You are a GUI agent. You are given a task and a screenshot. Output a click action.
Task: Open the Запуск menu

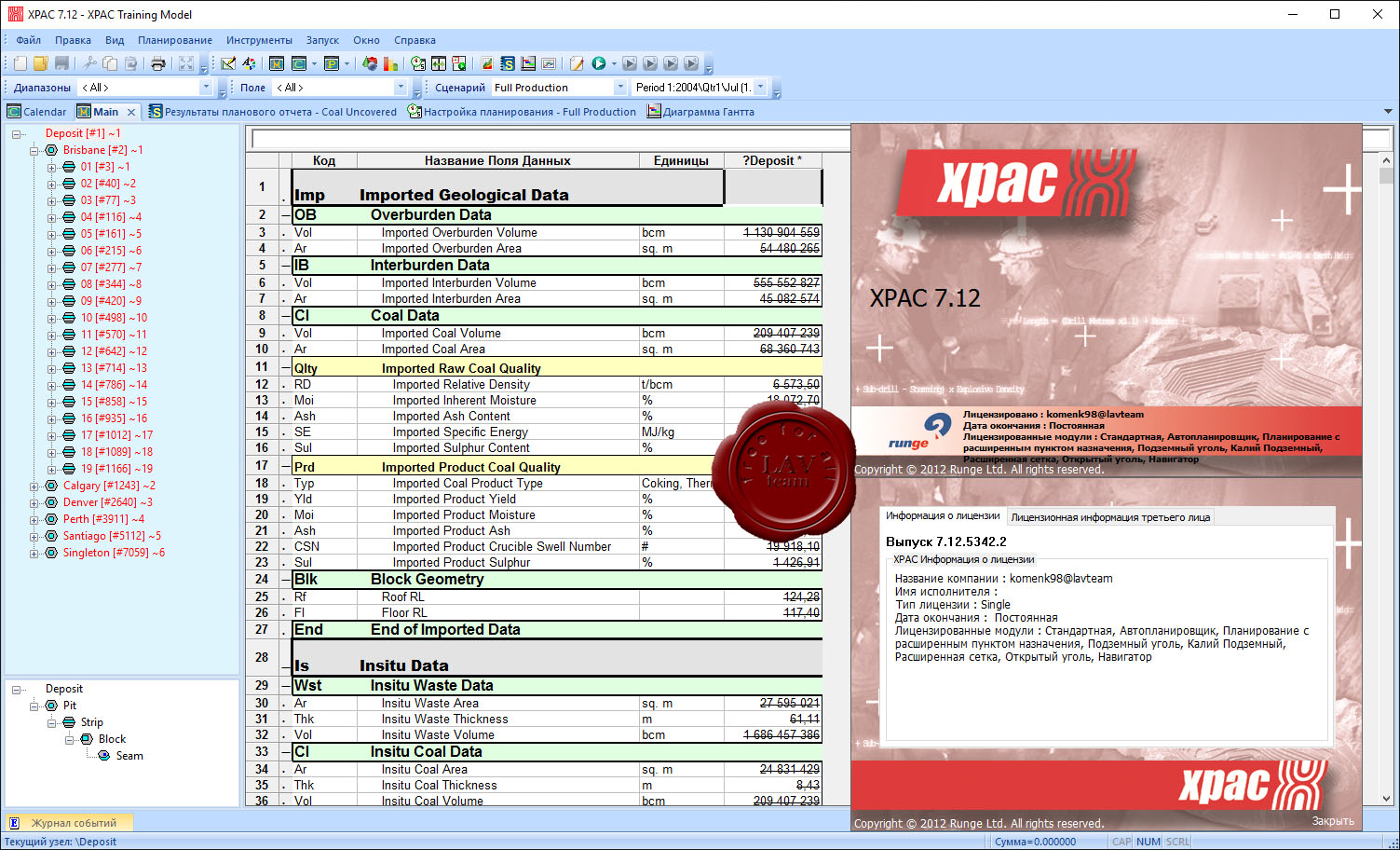coord(322,40)
